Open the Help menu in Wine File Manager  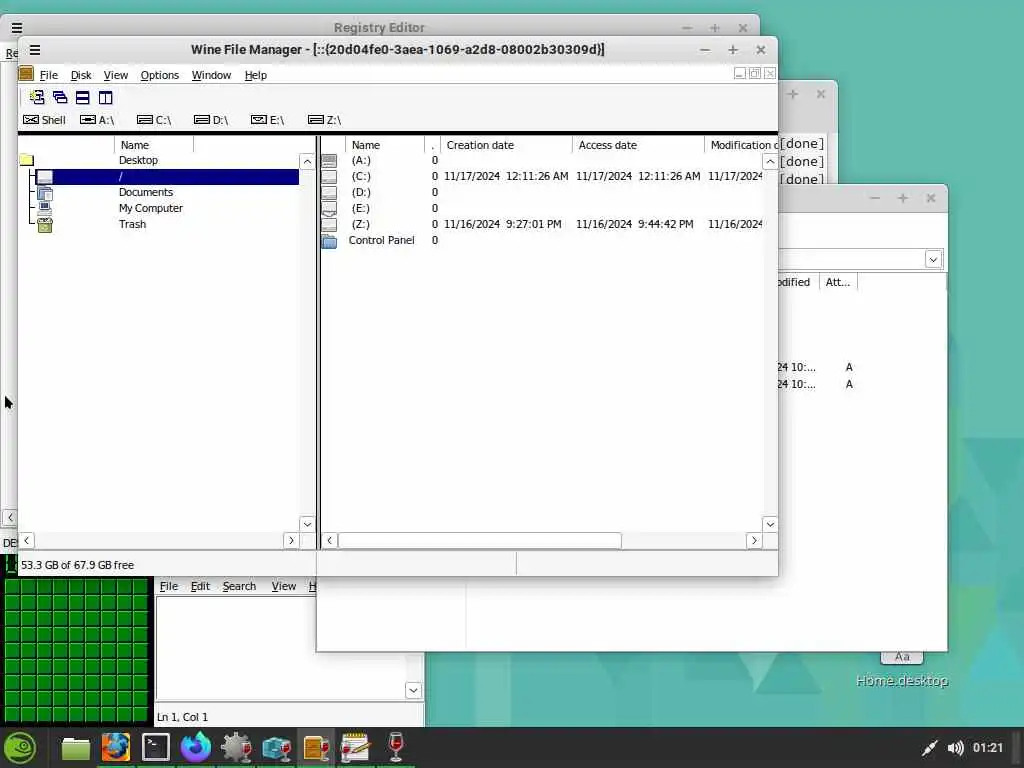[x=255, y=75]
